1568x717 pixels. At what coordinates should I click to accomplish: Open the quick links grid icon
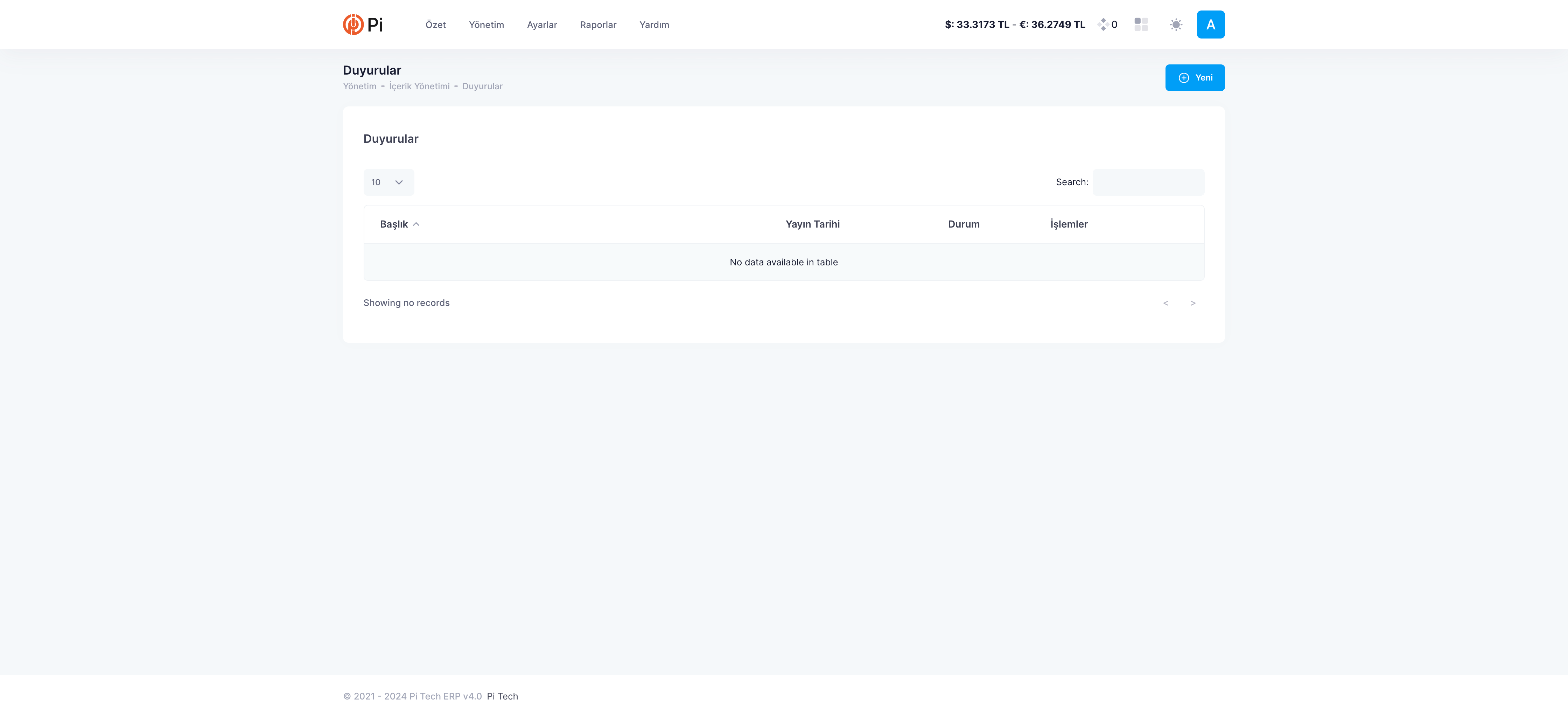(x=1141, y=25)
